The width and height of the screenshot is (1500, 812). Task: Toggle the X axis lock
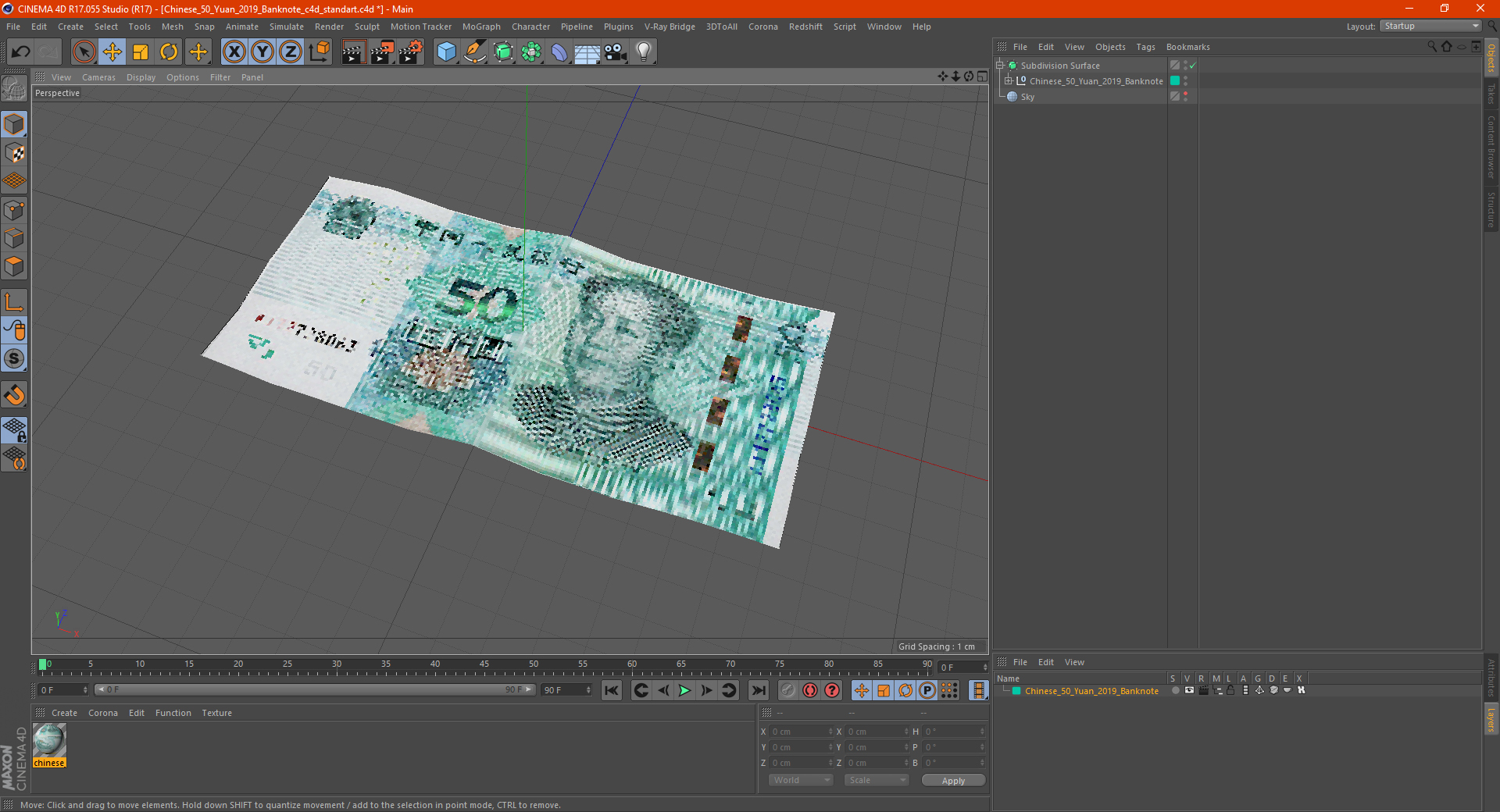(234, 52)
